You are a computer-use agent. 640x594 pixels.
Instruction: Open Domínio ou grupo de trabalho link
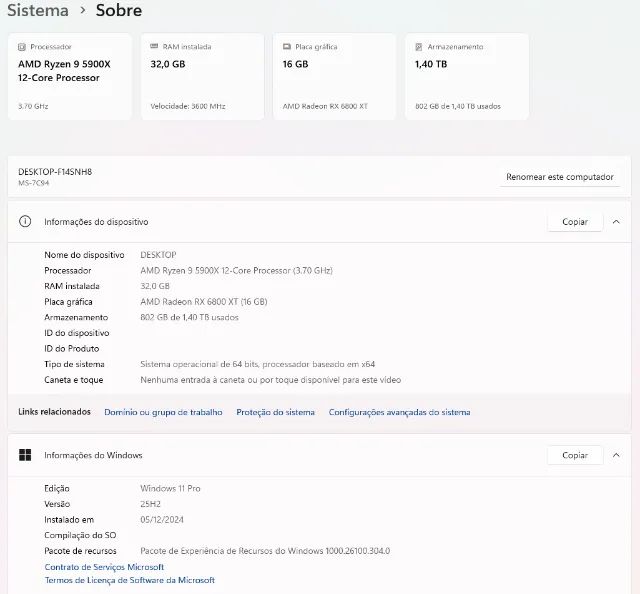point(163,412)
